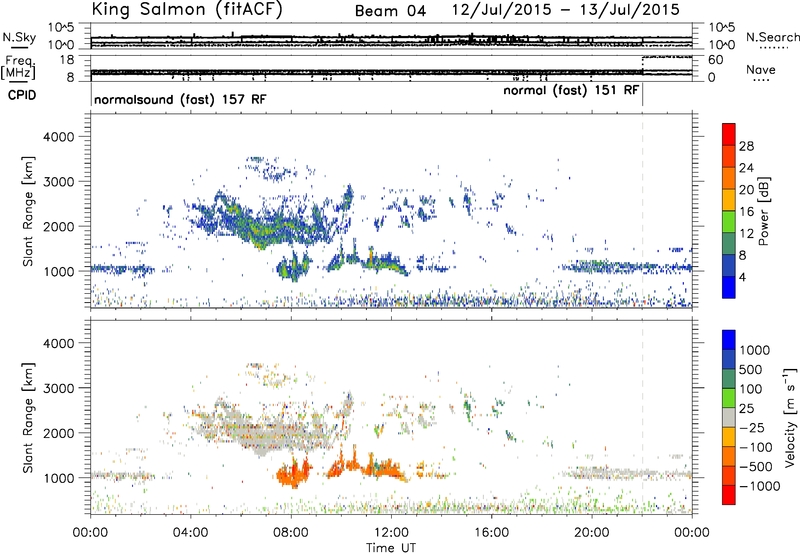The height and width of the screenshot is (554, 800).
Task: Select the "28" tick on Power colorbar
Action: point(746,146)
